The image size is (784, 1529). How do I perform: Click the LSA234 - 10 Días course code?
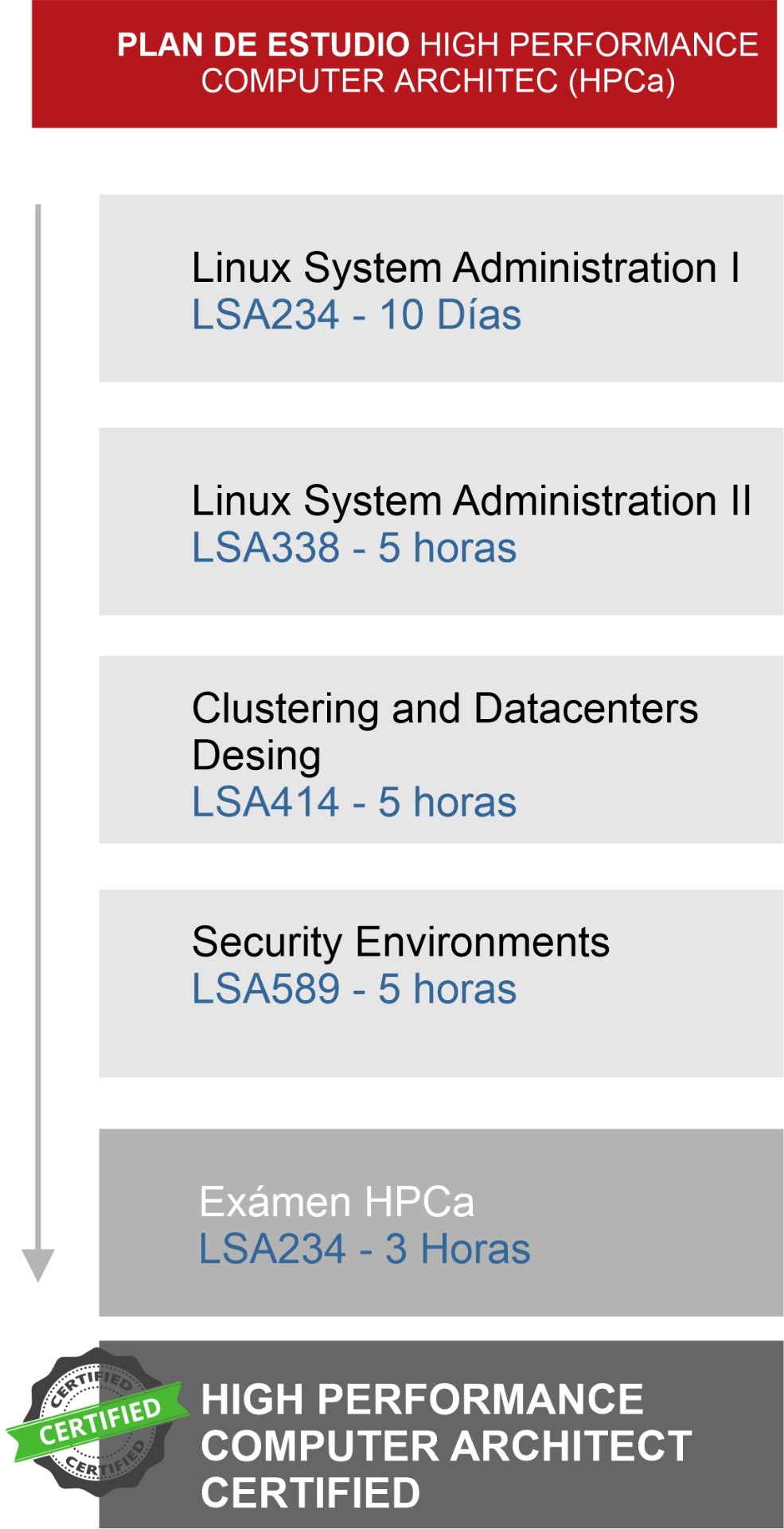point(357,315)
